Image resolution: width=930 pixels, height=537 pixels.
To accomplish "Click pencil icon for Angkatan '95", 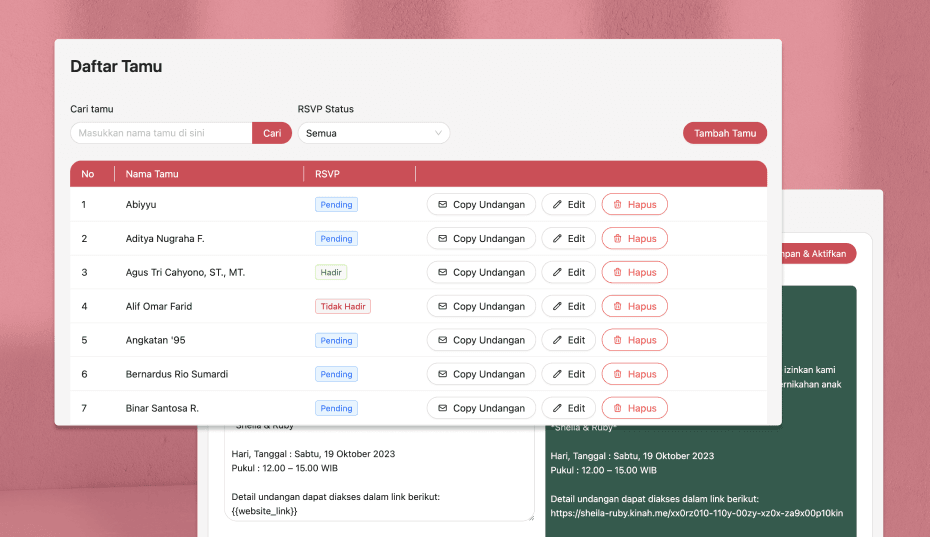I will tap(557, 341).
